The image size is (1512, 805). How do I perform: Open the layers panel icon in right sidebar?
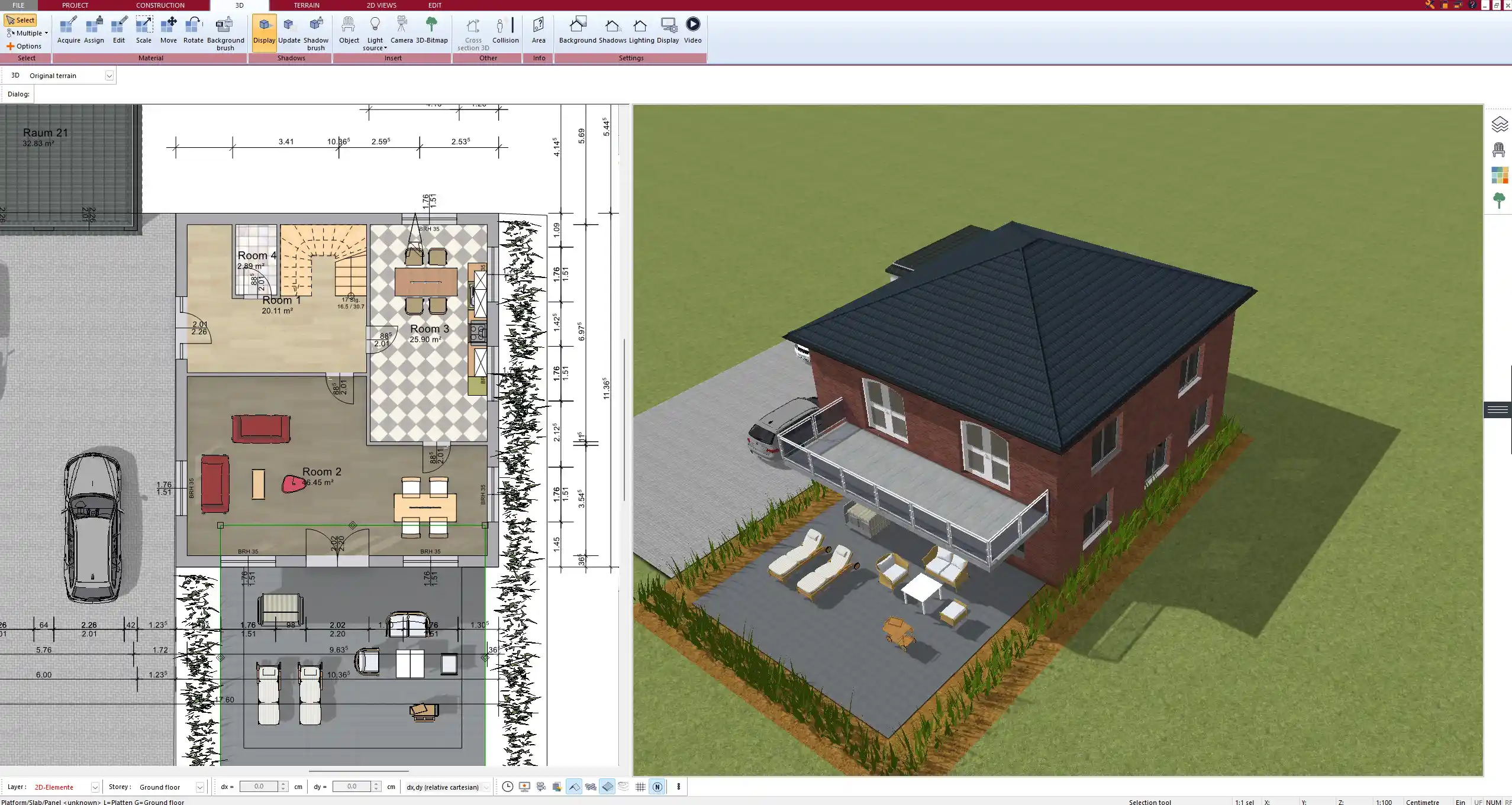(x=1499, y=124)
